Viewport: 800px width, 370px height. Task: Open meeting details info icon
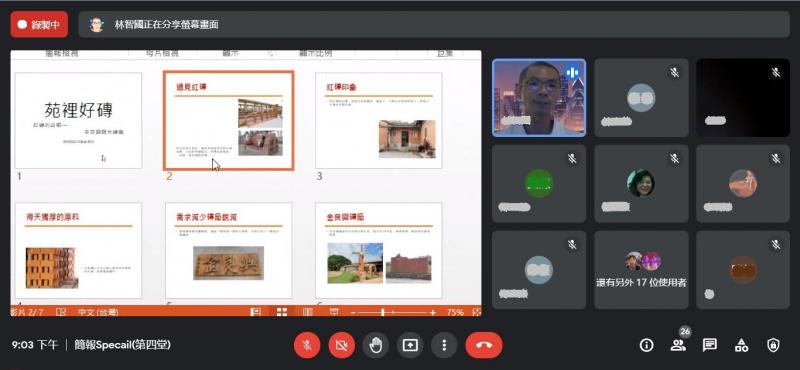646,346
